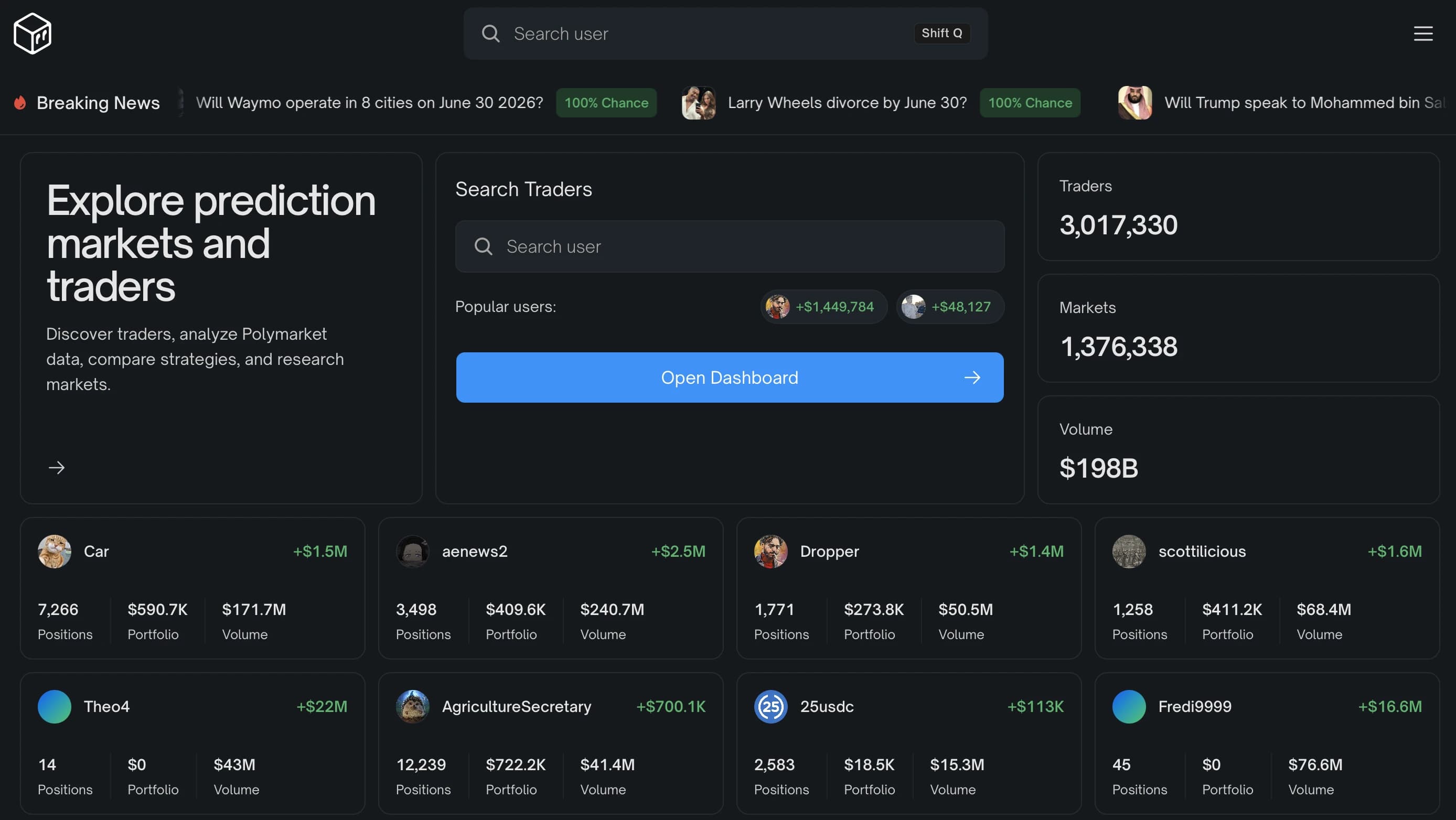
Task: Open Larry Wheels divorce news item
Action: [847, 102]
